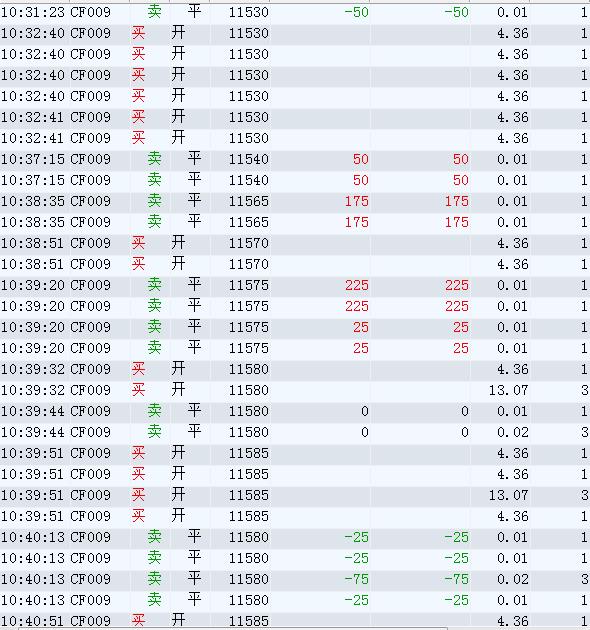The image size is (590, 630).
Task: Select the first 10:39:20 row with profit 225
Action: (x=295, y=285)
